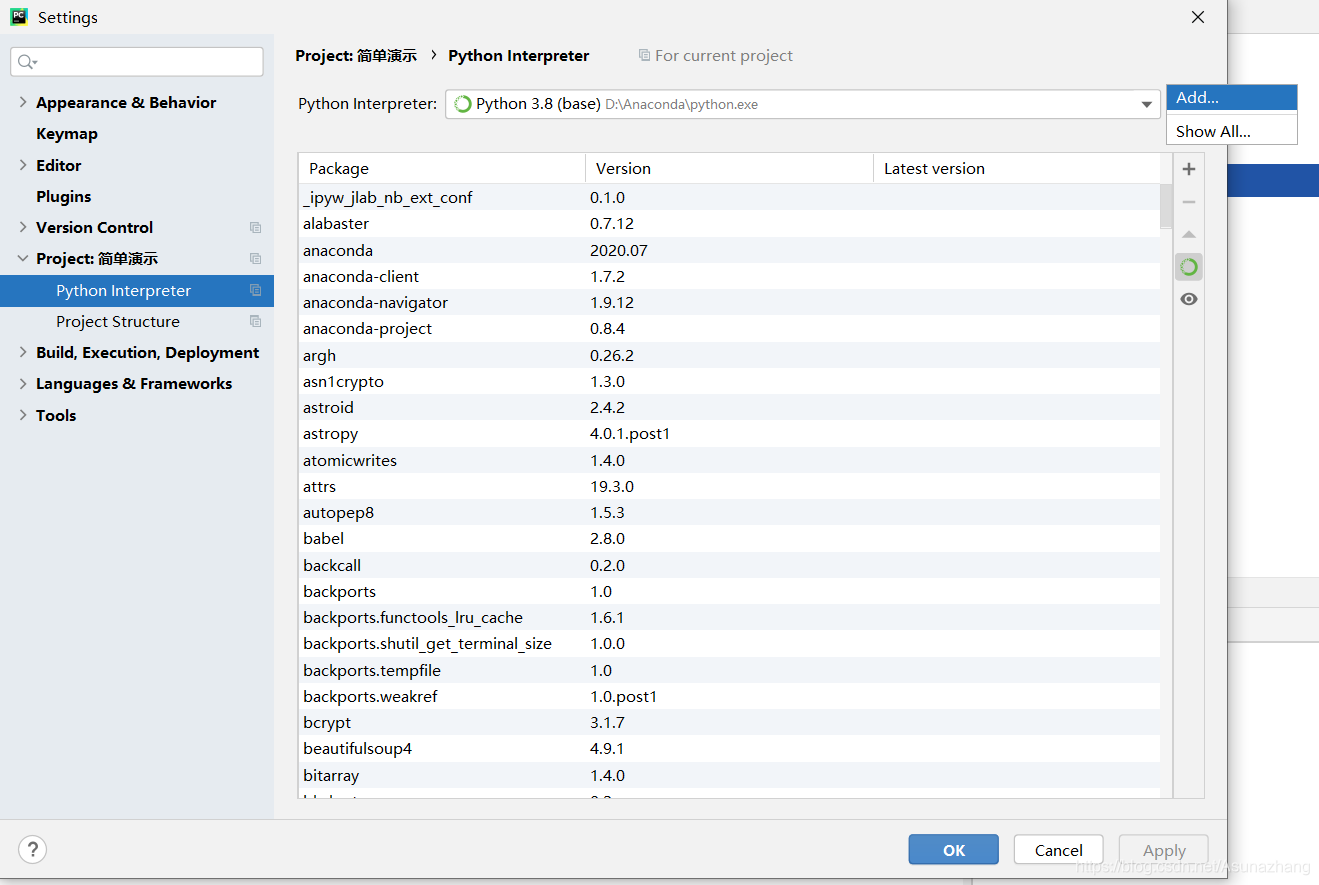This screenshot has height=885, width=1319.
Task: Select the _ipyw_jlab_nb_ext_conf package row
Action: (729, 198)
